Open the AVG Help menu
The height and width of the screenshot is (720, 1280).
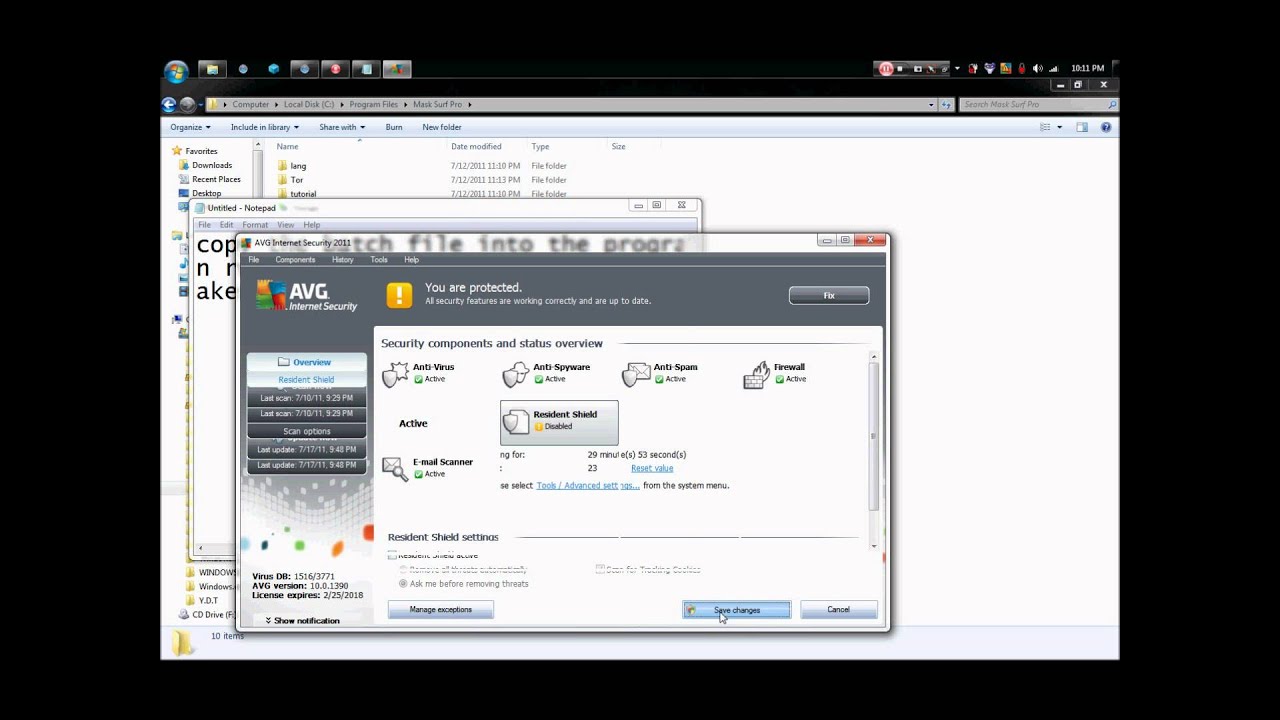pos(411,260)
